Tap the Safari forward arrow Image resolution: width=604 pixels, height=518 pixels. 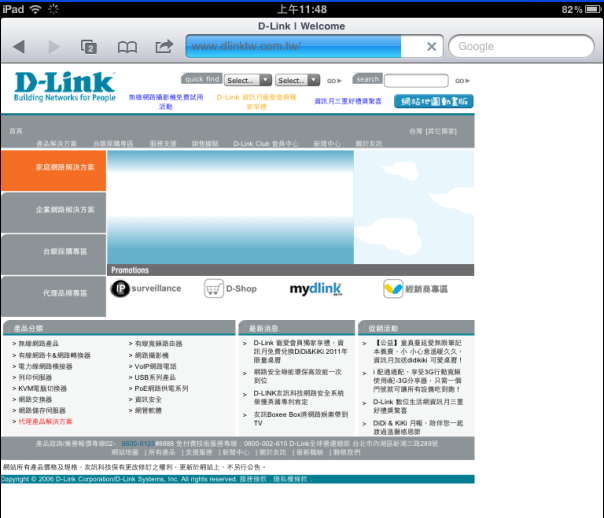click(54, 47)
